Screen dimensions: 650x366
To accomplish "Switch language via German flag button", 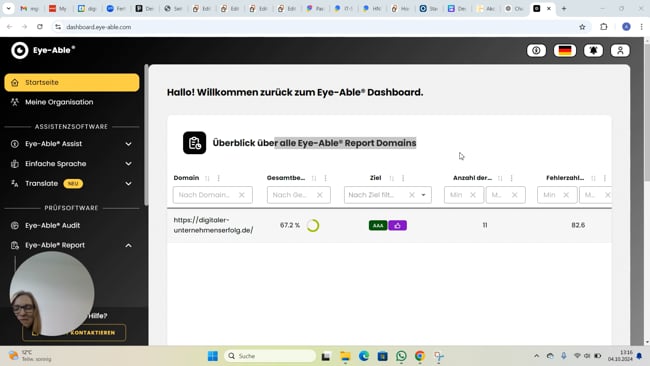I will point(565,51).
